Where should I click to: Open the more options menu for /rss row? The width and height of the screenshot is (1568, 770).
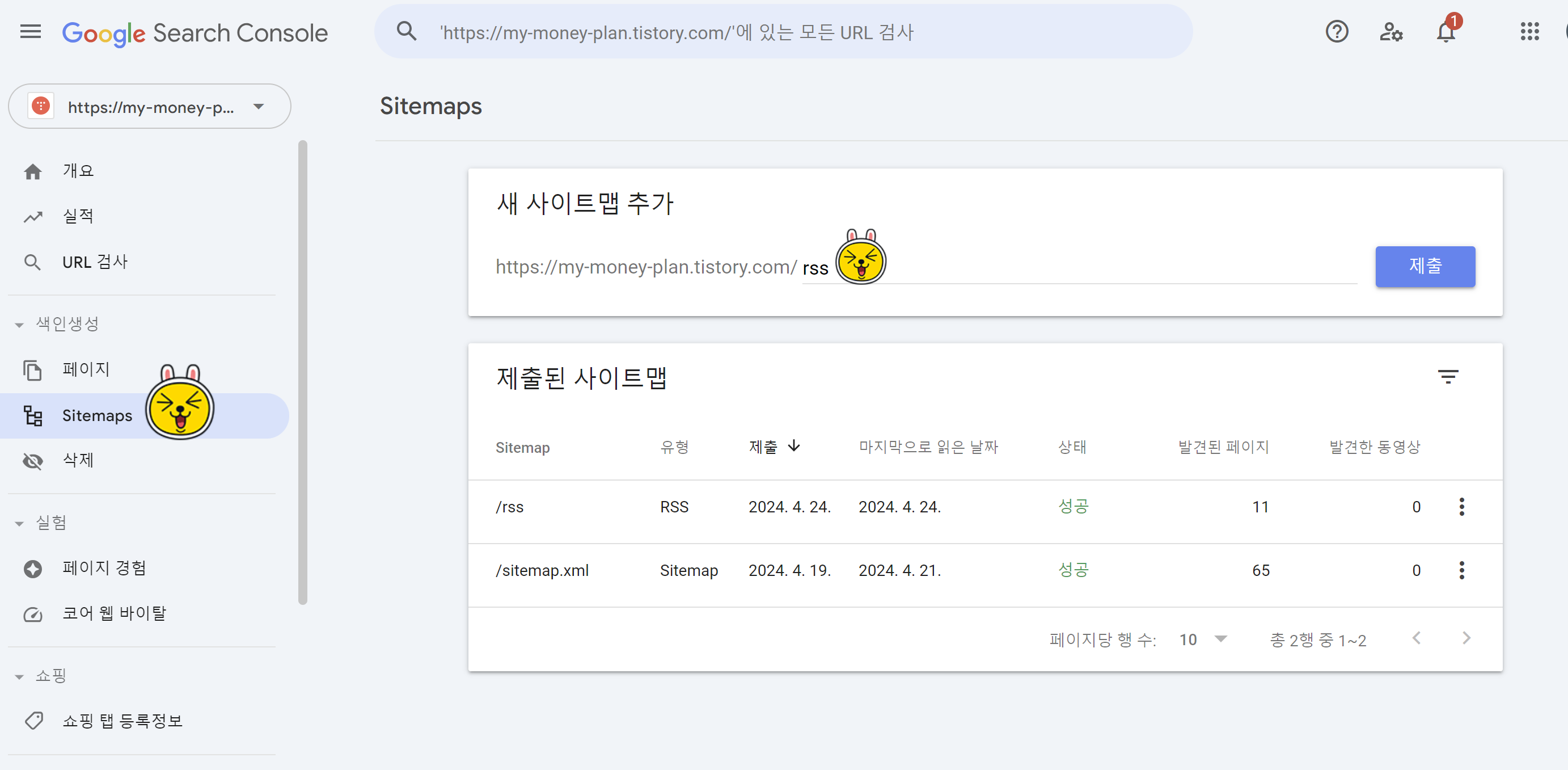click(1461, 507)
